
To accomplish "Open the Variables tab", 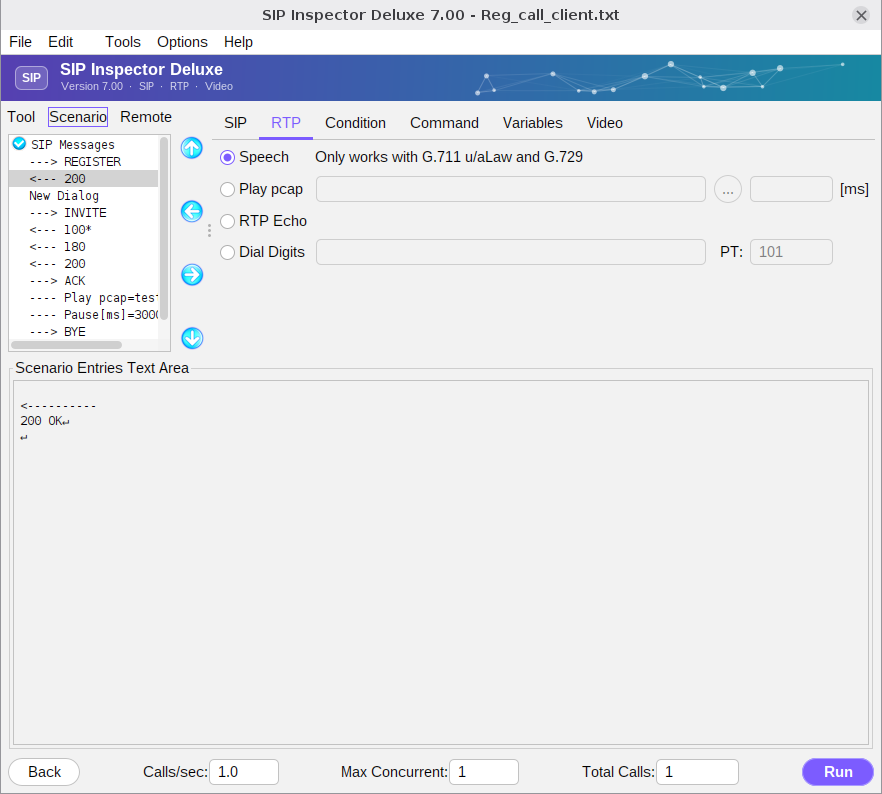I will coord(533,123).
